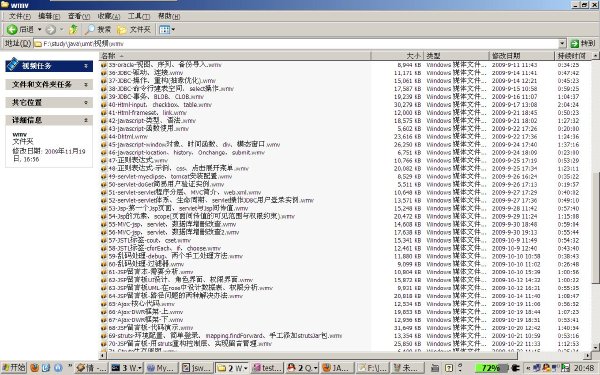The height and width of the screenshot is (375, 600).
Task: Expand hidden tray icons with the arrow
Action: [x=528, y=368]
